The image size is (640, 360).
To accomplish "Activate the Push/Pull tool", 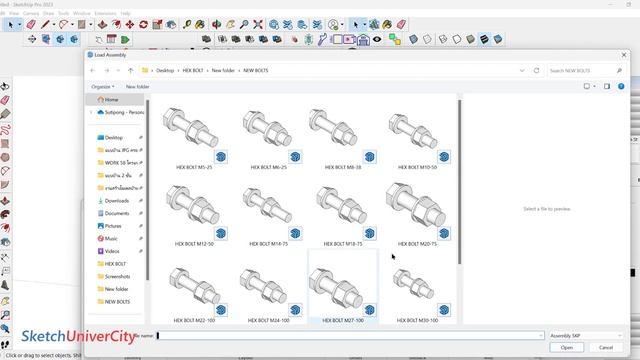I will click(102, 24).
